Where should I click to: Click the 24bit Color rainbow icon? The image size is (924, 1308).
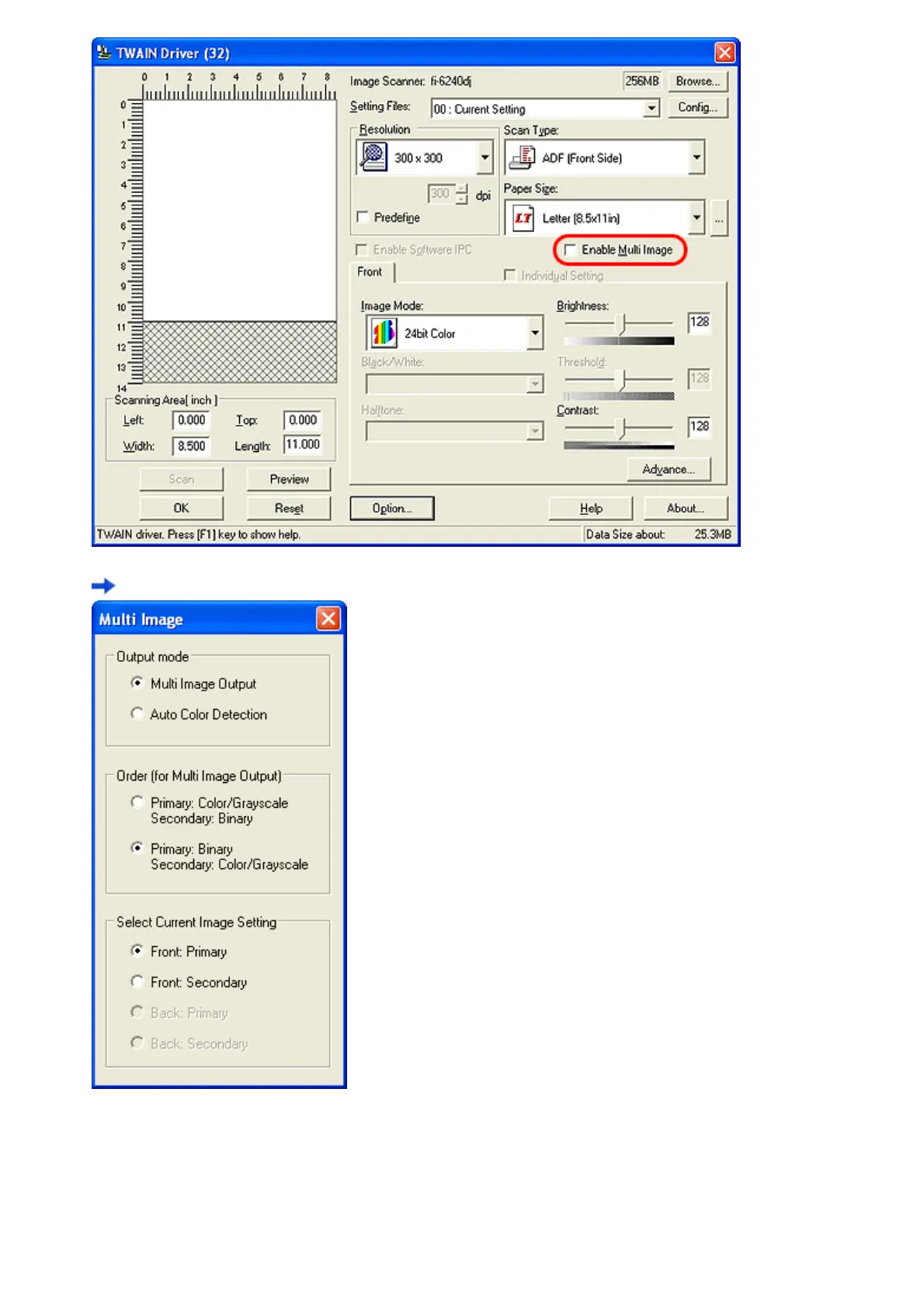click(x=384, y=333)
